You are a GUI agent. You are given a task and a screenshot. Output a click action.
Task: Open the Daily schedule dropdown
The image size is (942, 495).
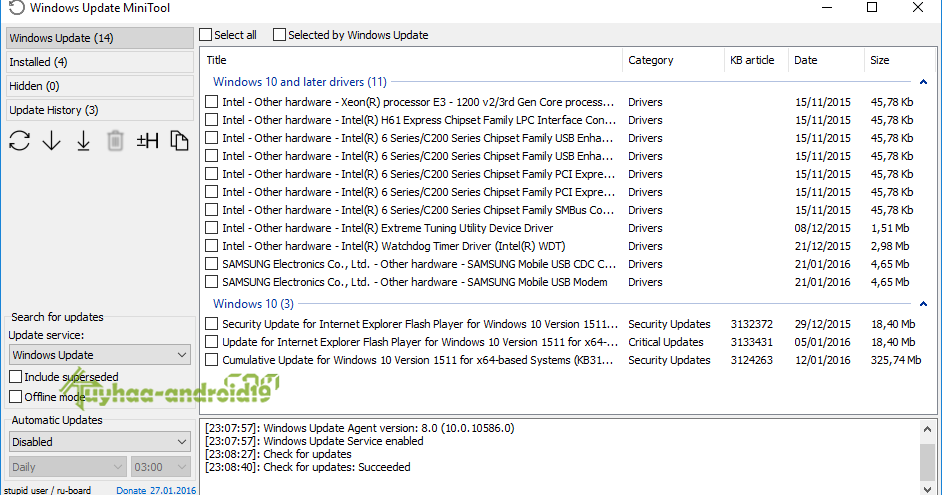67,467
